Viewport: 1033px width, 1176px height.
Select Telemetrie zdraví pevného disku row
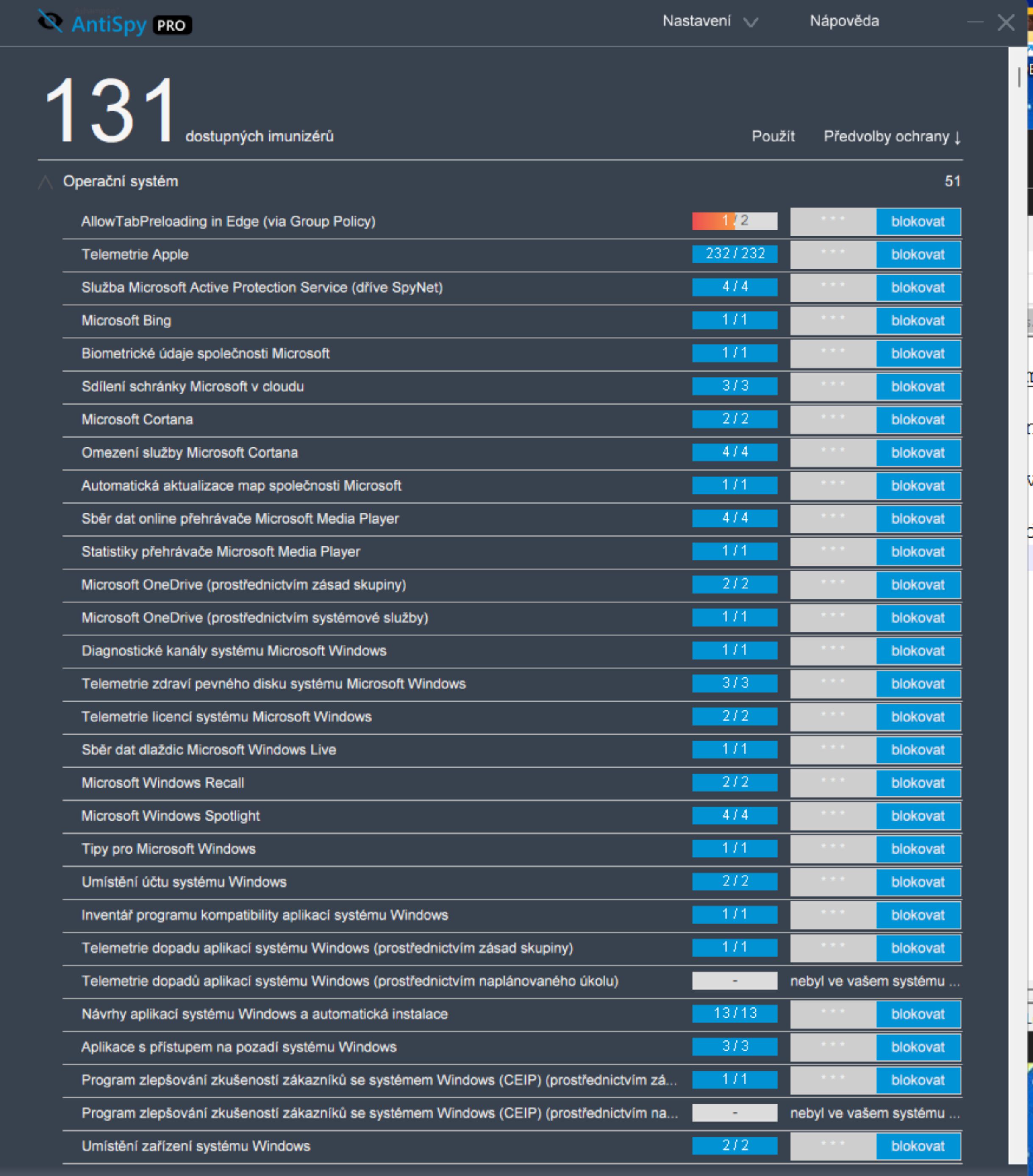[512, 683]
